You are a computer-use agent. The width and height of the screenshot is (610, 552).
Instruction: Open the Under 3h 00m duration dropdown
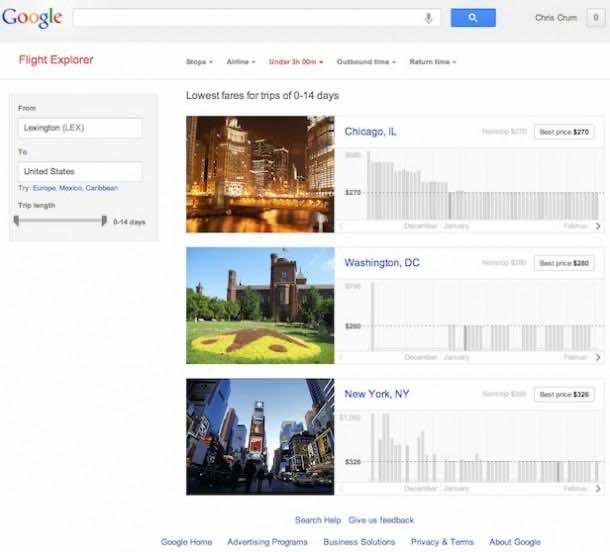(296, 62)
